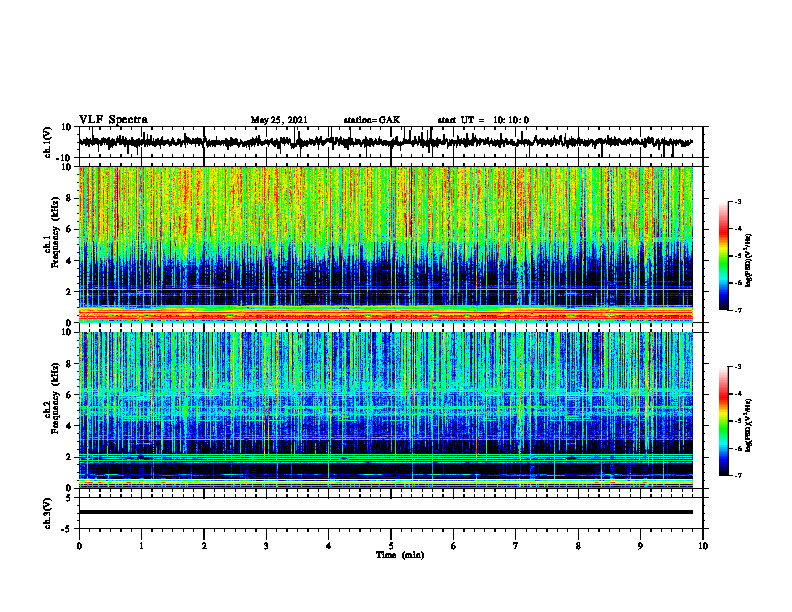The width and height of the screenshot is (792, 612).
Task: Click time axis tick label "1"
Action: click(x=141, y=546)
